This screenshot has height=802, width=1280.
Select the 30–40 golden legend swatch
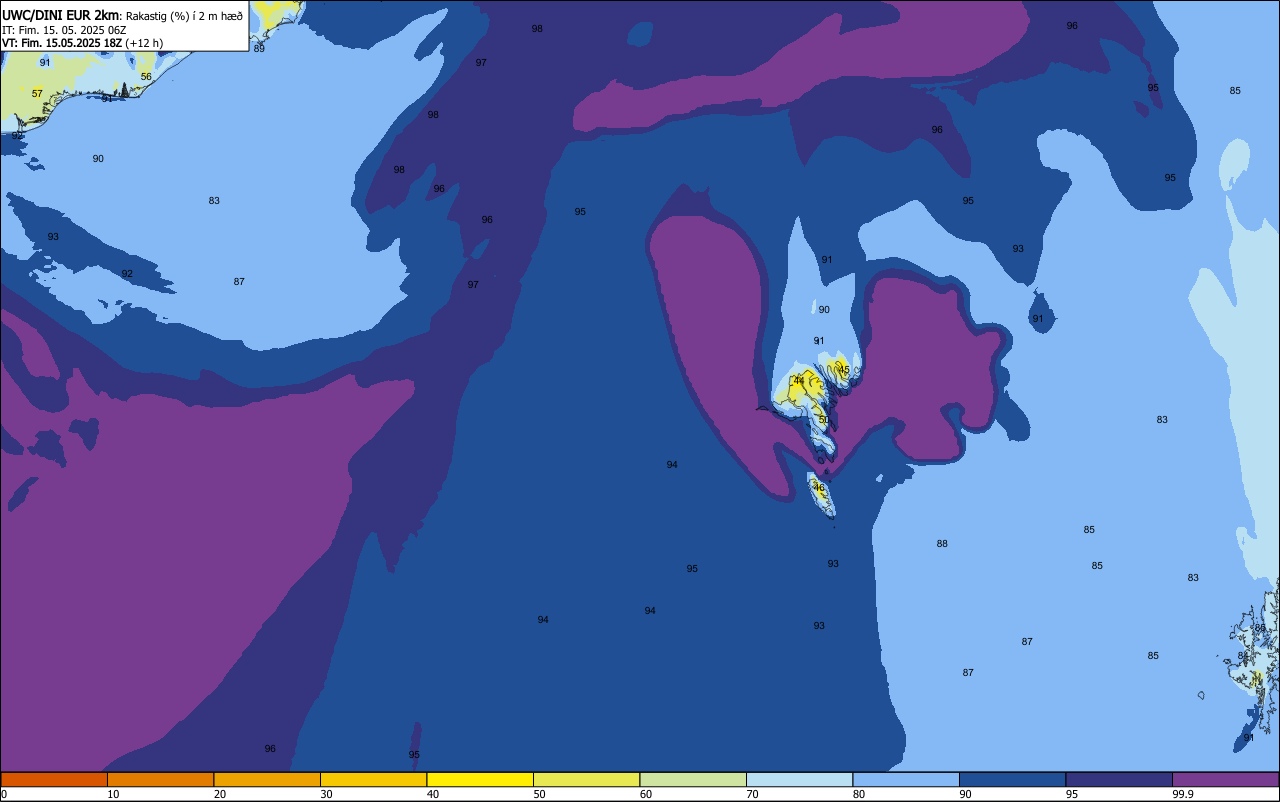click(373, 779)
